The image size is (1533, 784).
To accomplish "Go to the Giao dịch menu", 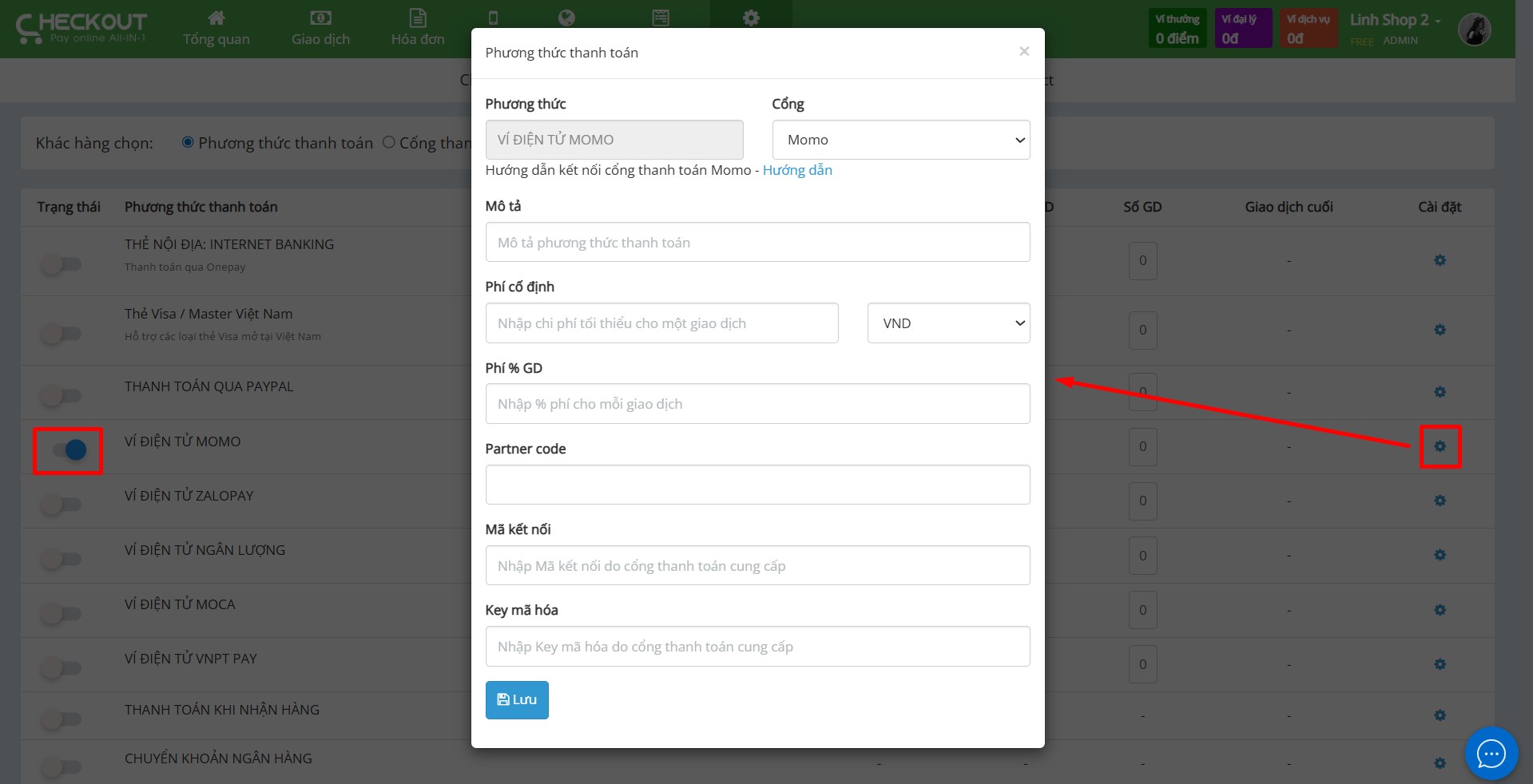I will [320, 29].
